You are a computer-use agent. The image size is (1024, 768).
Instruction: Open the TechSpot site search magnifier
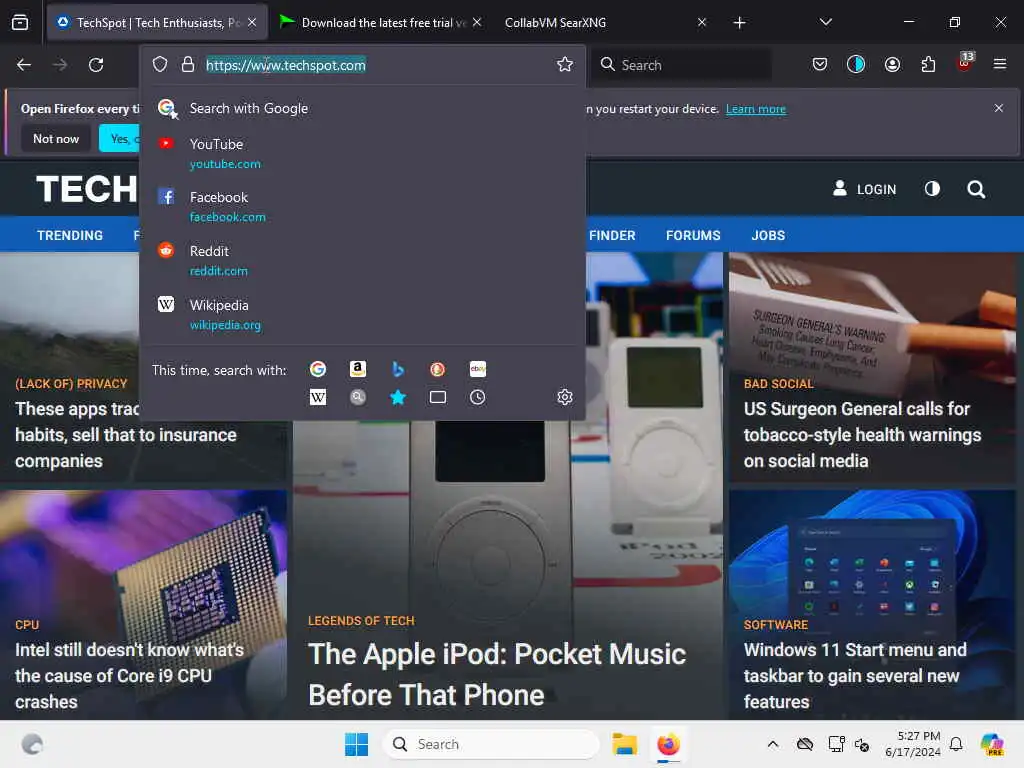click(x=976, y=189)
